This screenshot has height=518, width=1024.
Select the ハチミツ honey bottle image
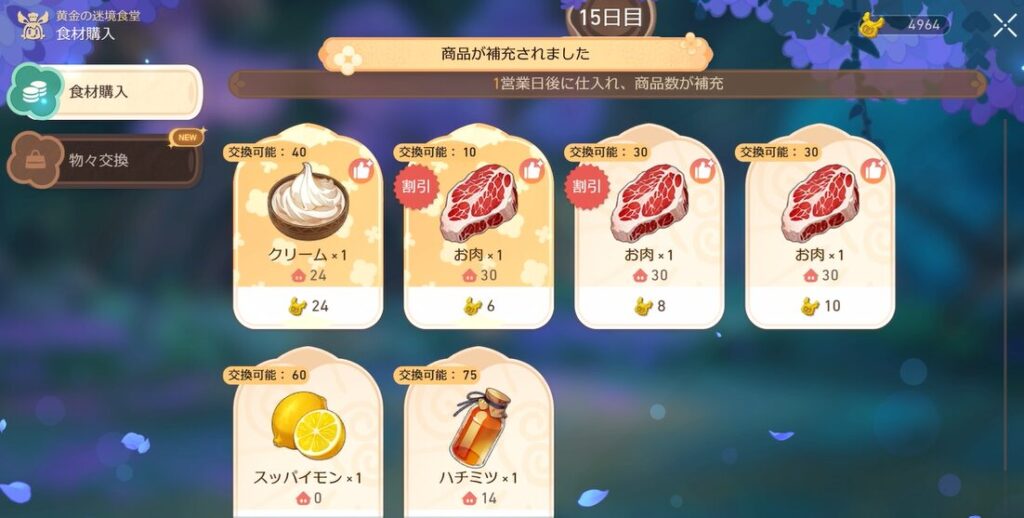pyautogui.click(x=479, y=427)
